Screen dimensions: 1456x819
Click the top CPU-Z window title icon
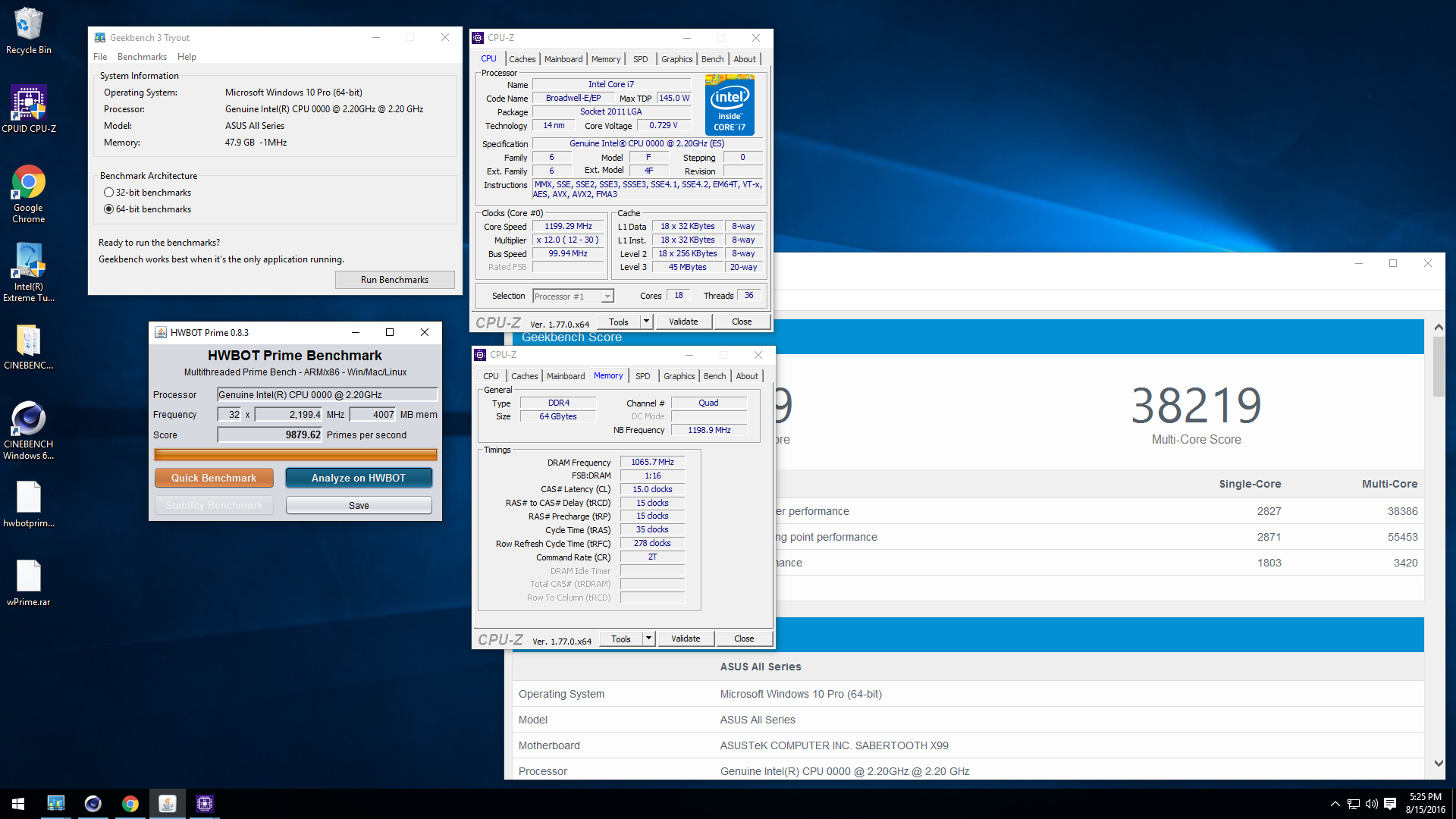tap(478, 37)
